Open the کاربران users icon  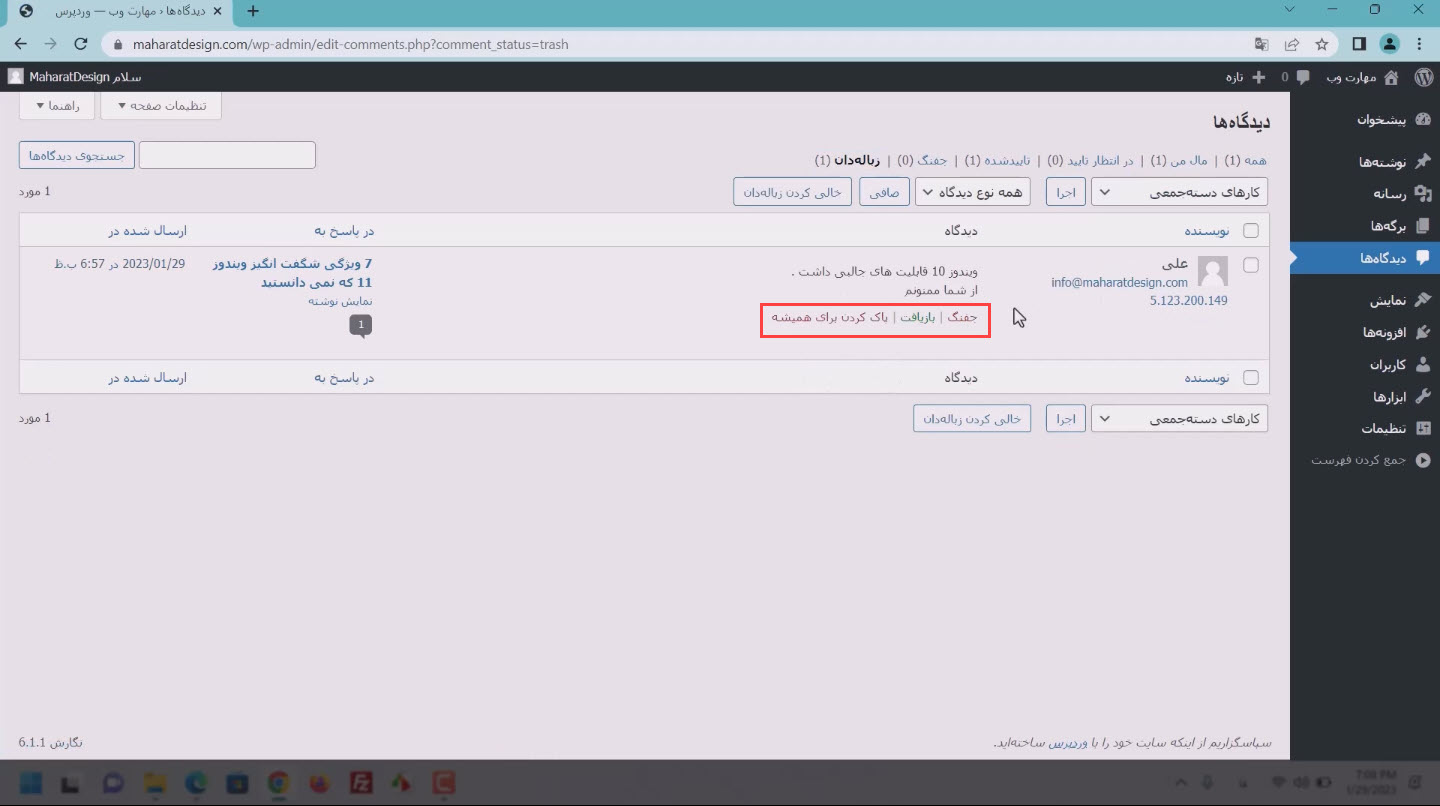[1423, 364]
